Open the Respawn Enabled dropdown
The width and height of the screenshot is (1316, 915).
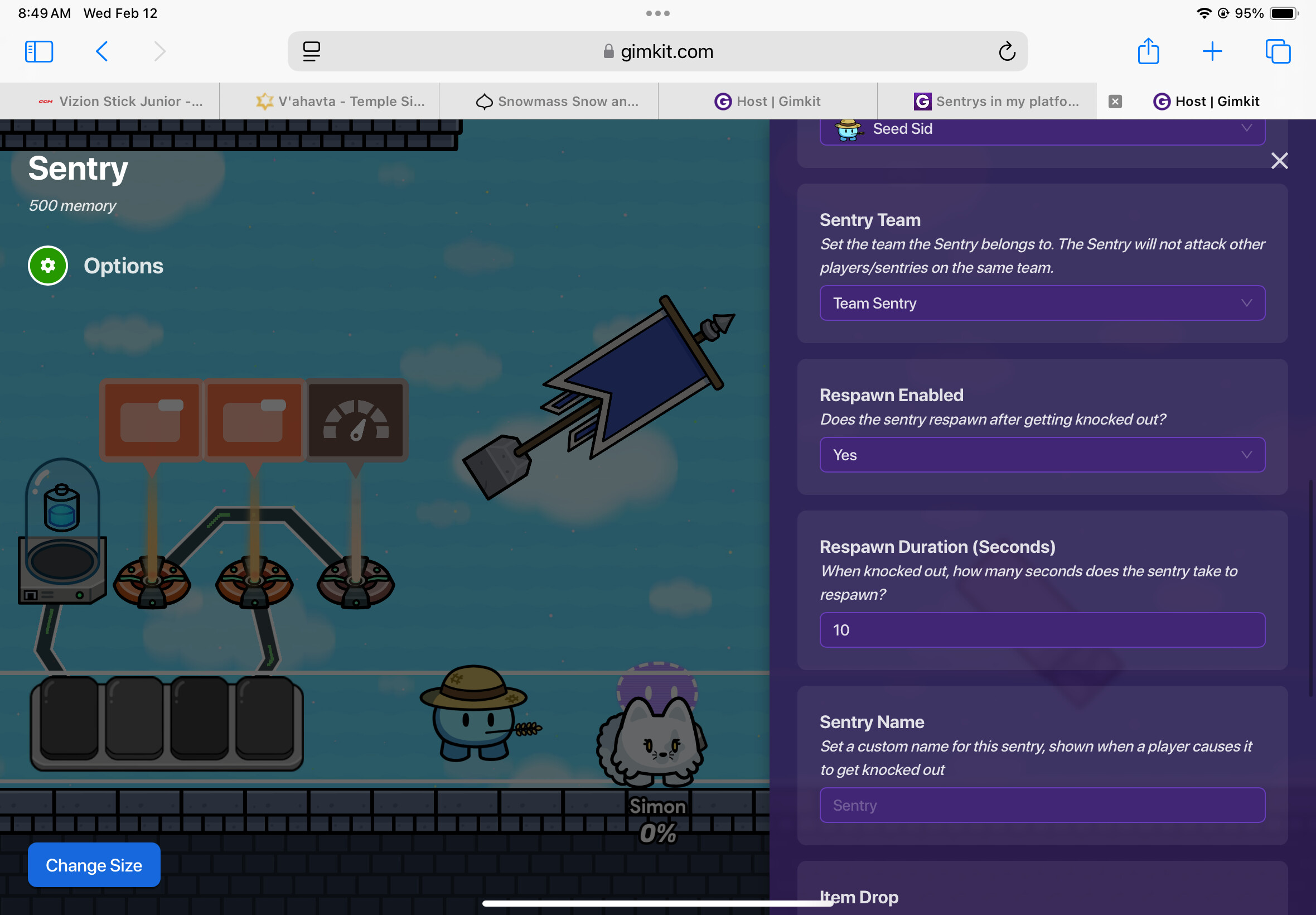1042,455
